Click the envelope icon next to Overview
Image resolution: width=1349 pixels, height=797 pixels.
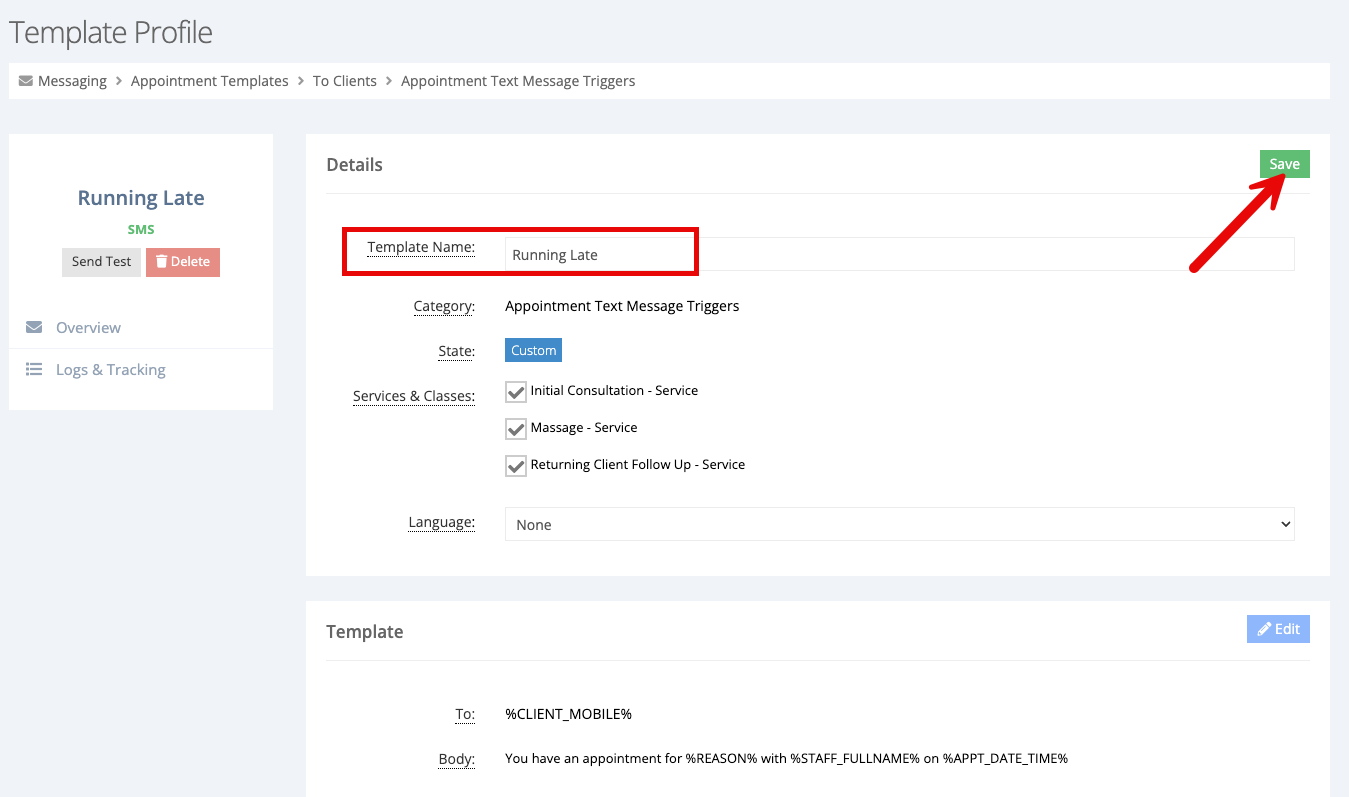tap(34, 327)
